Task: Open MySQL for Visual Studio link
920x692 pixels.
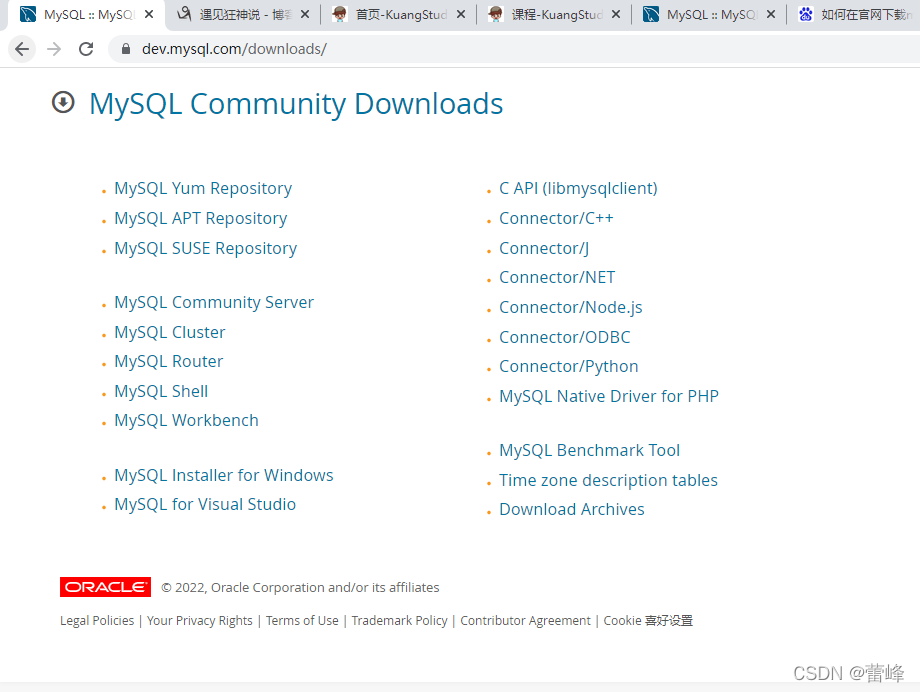Action: coord(205,504)
